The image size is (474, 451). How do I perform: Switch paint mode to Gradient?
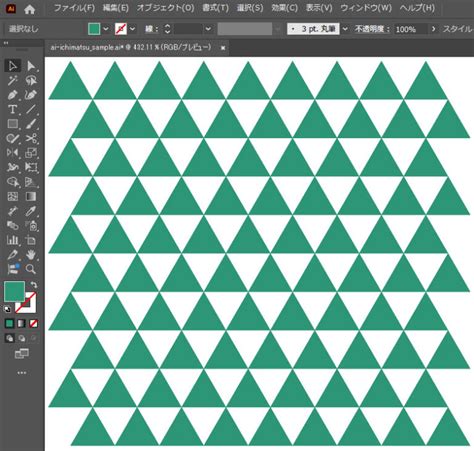[x=21, y=323]
